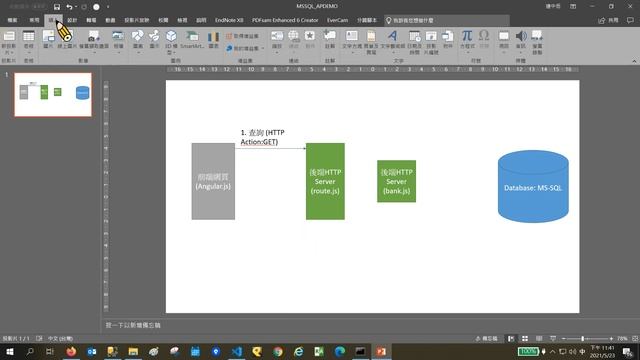
Task: Click the Slide Number icon
Action: 431,36
